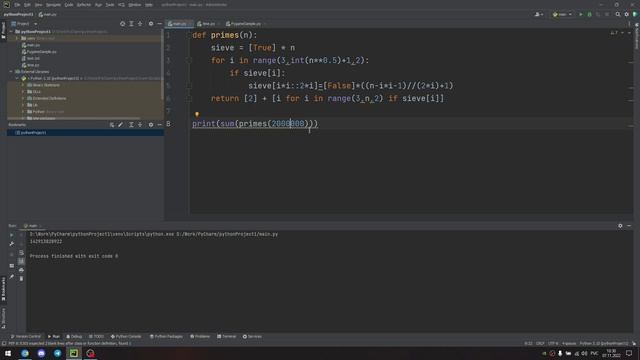
Task: Hide the Bookmarks panel
Action: 160,124
